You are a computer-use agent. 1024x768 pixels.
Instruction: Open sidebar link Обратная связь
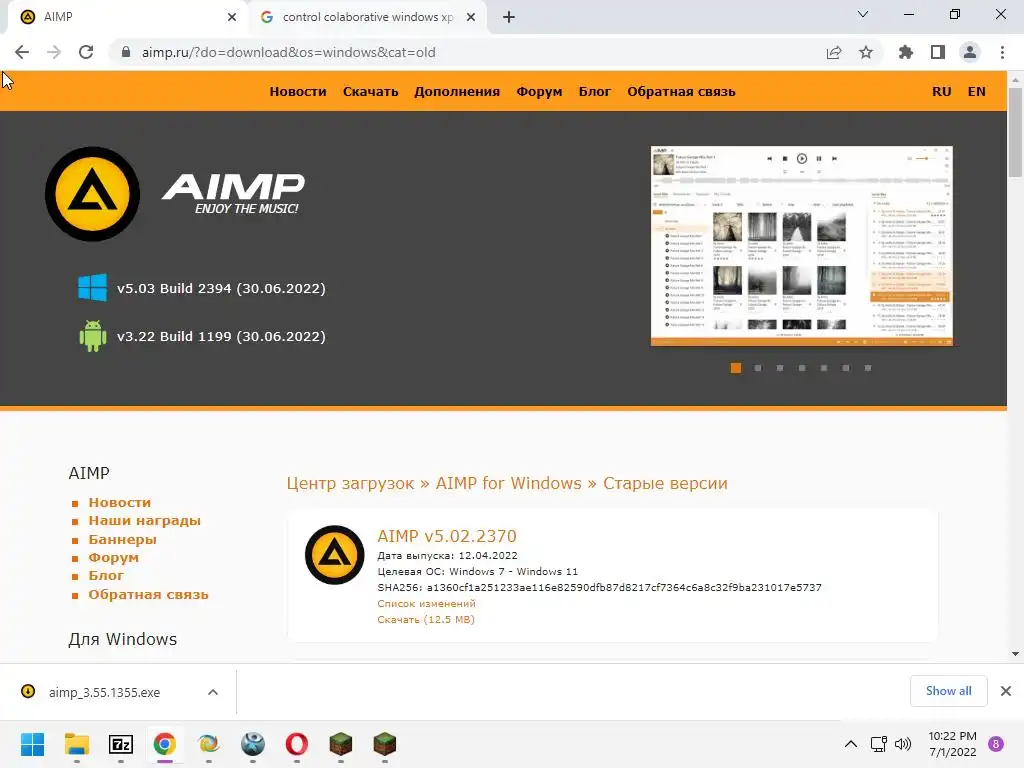[148, 594]
